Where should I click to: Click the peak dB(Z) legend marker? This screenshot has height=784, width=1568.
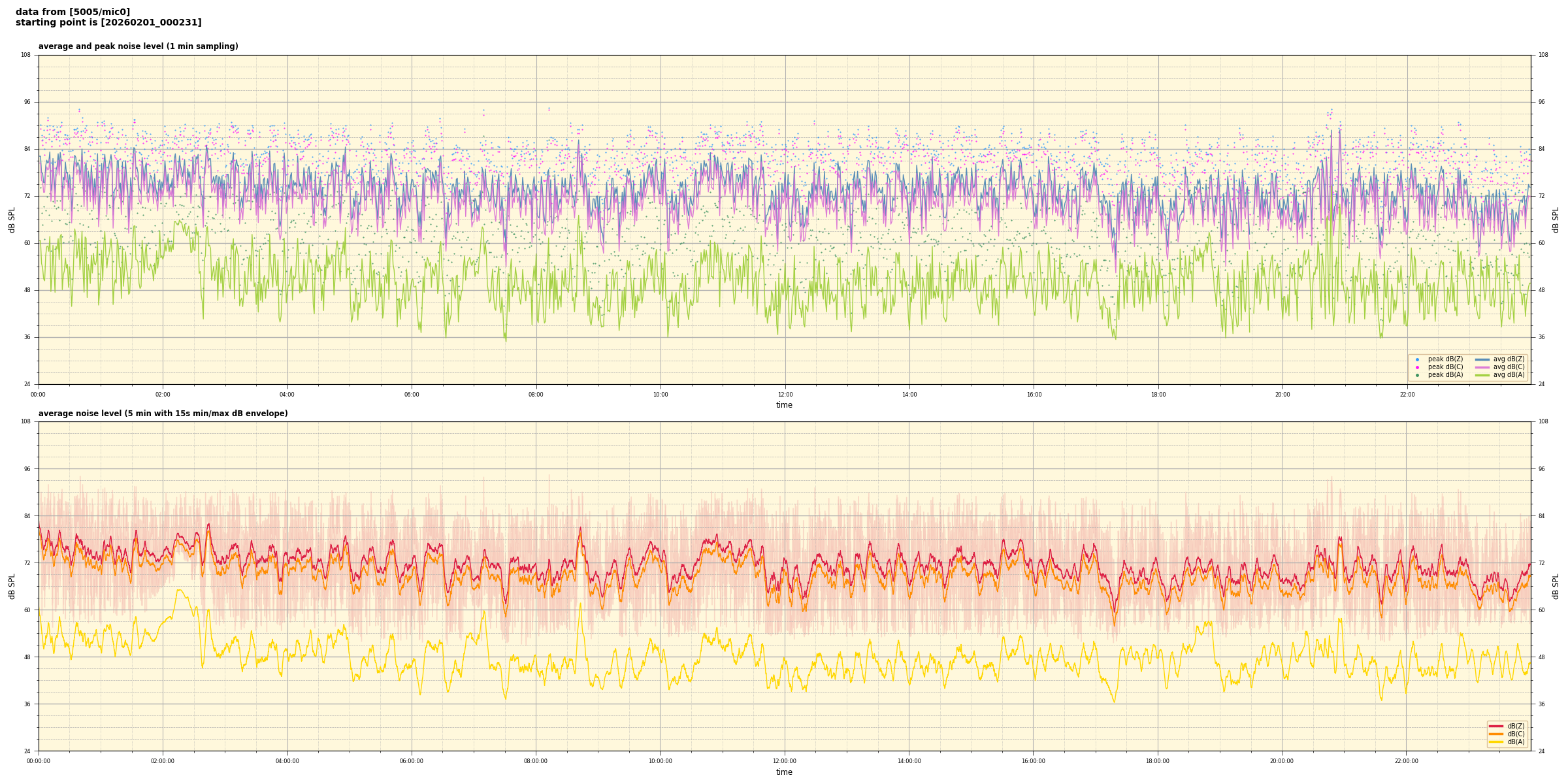[1417, 359]
